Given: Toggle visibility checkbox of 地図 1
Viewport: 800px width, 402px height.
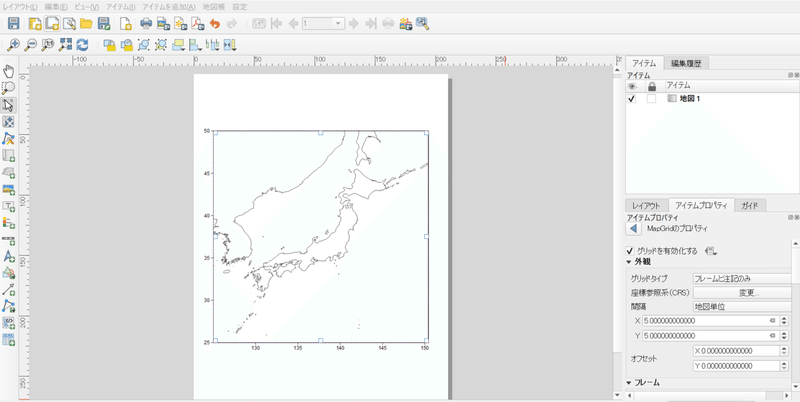Looking at the screenshot, I should tap(632, 99).
